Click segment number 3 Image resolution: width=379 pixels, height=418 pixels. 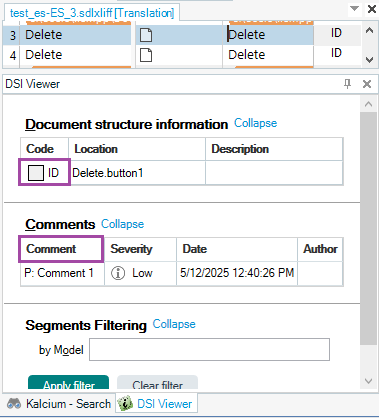(x=12, y=35)
